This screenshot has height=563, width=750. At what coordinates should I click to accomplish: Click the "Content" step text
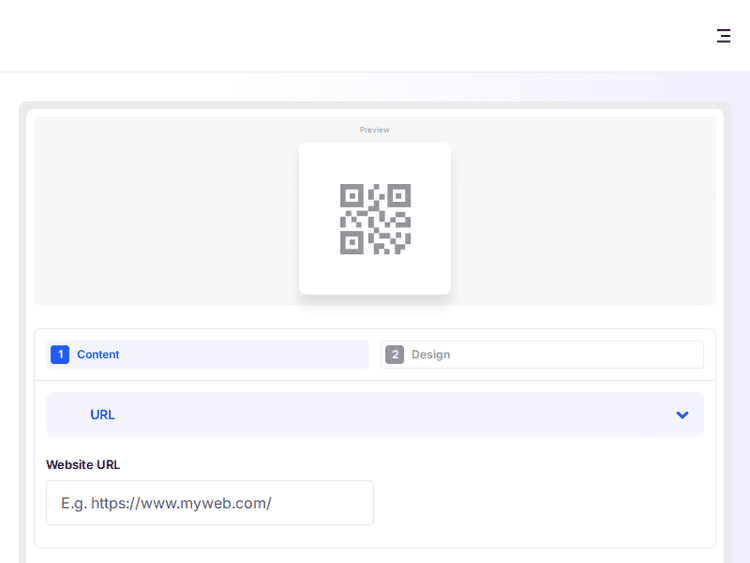pos(98,355)
